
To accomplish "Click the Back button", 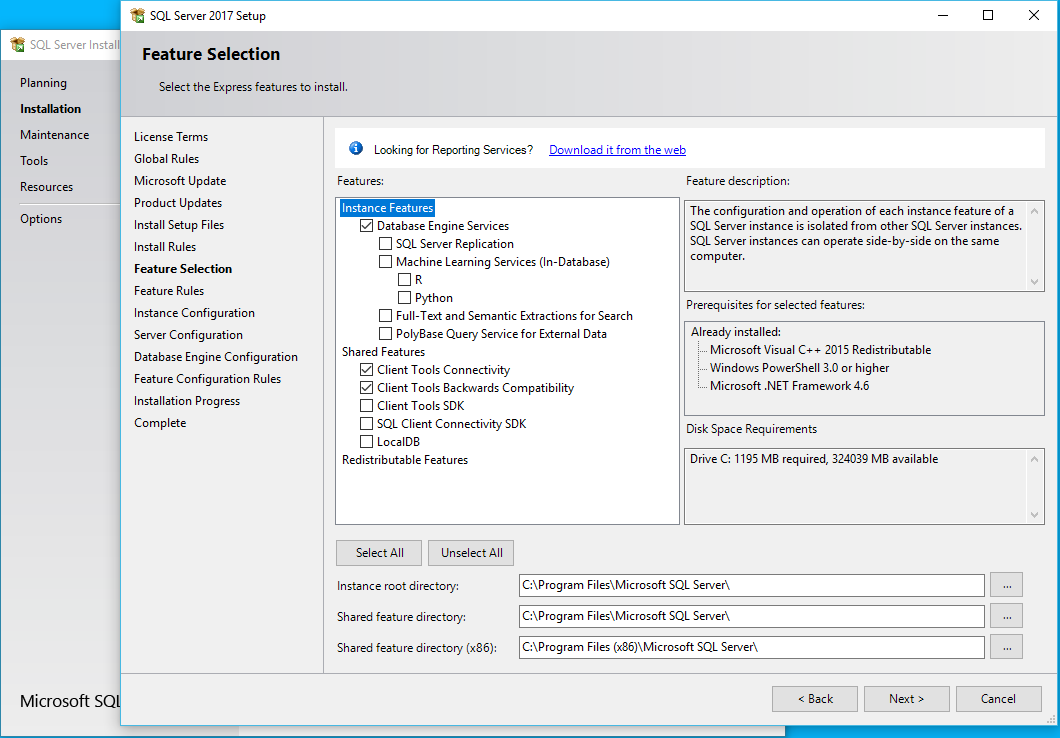I will click(815, 699).
